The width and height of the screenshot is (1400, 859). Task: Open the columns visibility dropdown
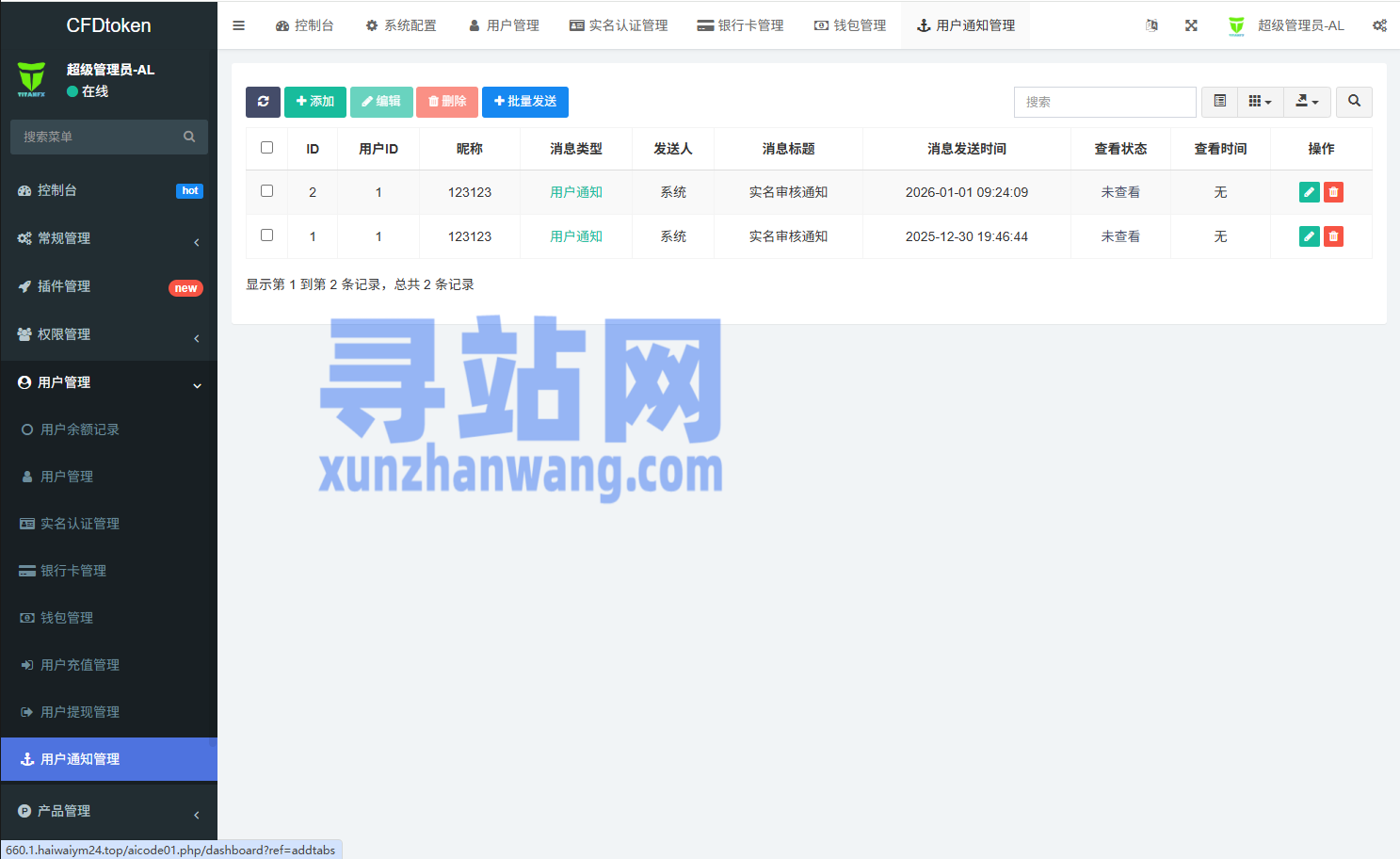1260,102
